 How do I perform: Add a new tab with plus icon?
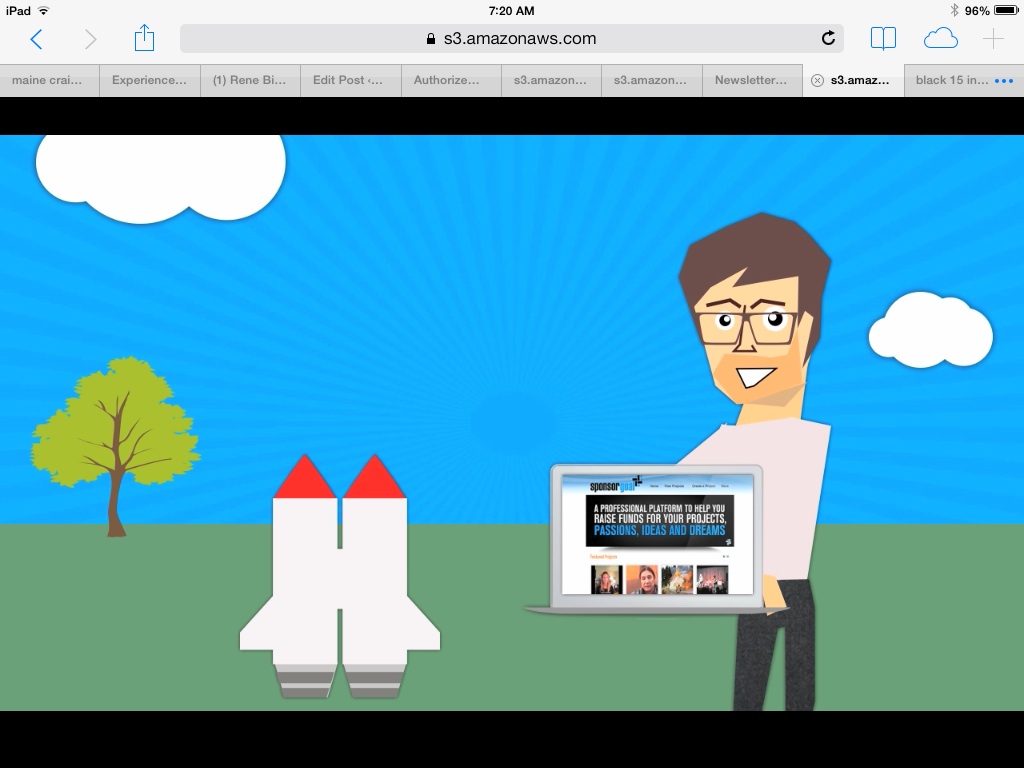tap(993, 39)
